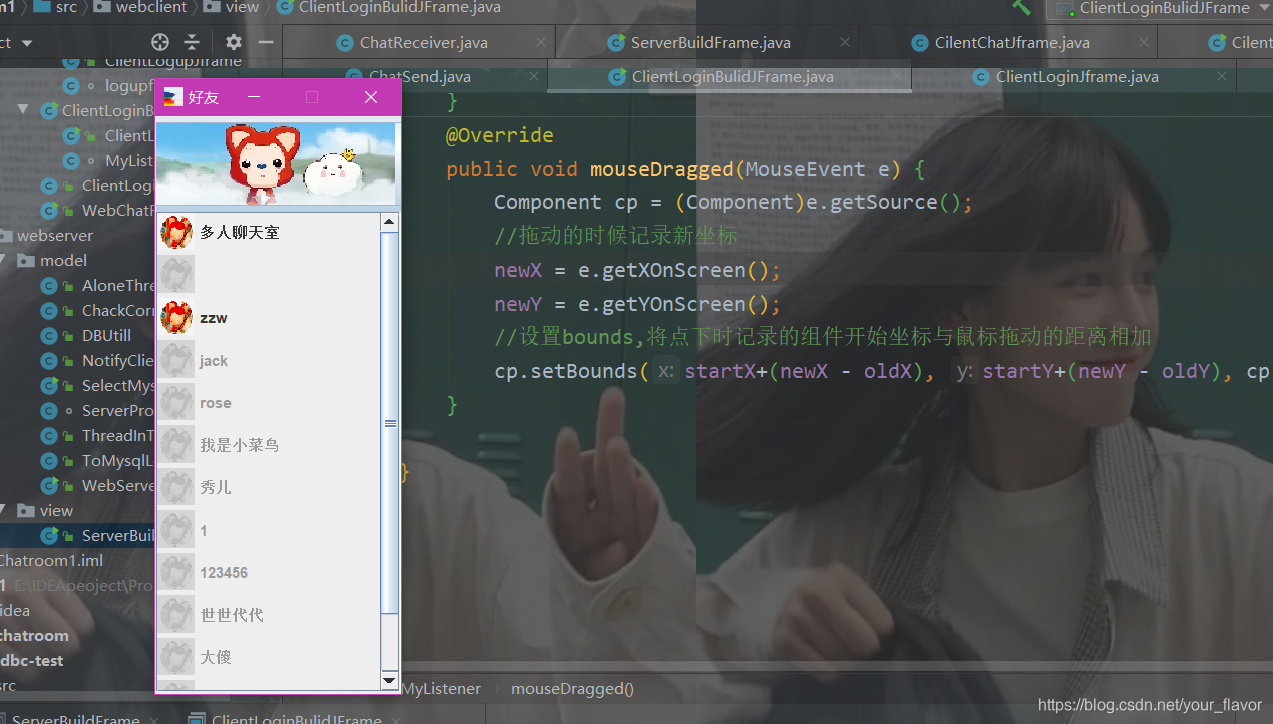The image size is (1273, 724).
Task: Click the 好友 window title icon
Action: point(173,97)
